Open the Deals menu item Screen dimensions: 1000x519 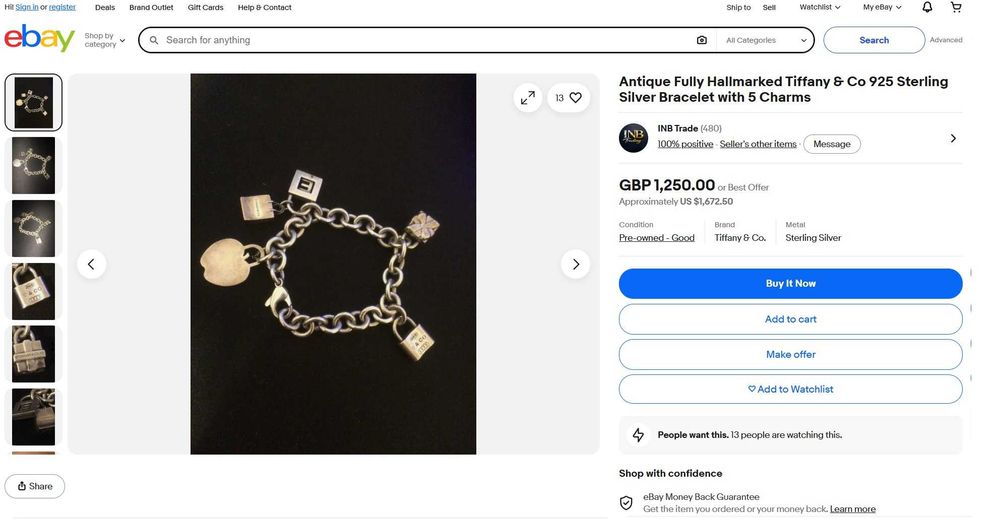[105, 8]
